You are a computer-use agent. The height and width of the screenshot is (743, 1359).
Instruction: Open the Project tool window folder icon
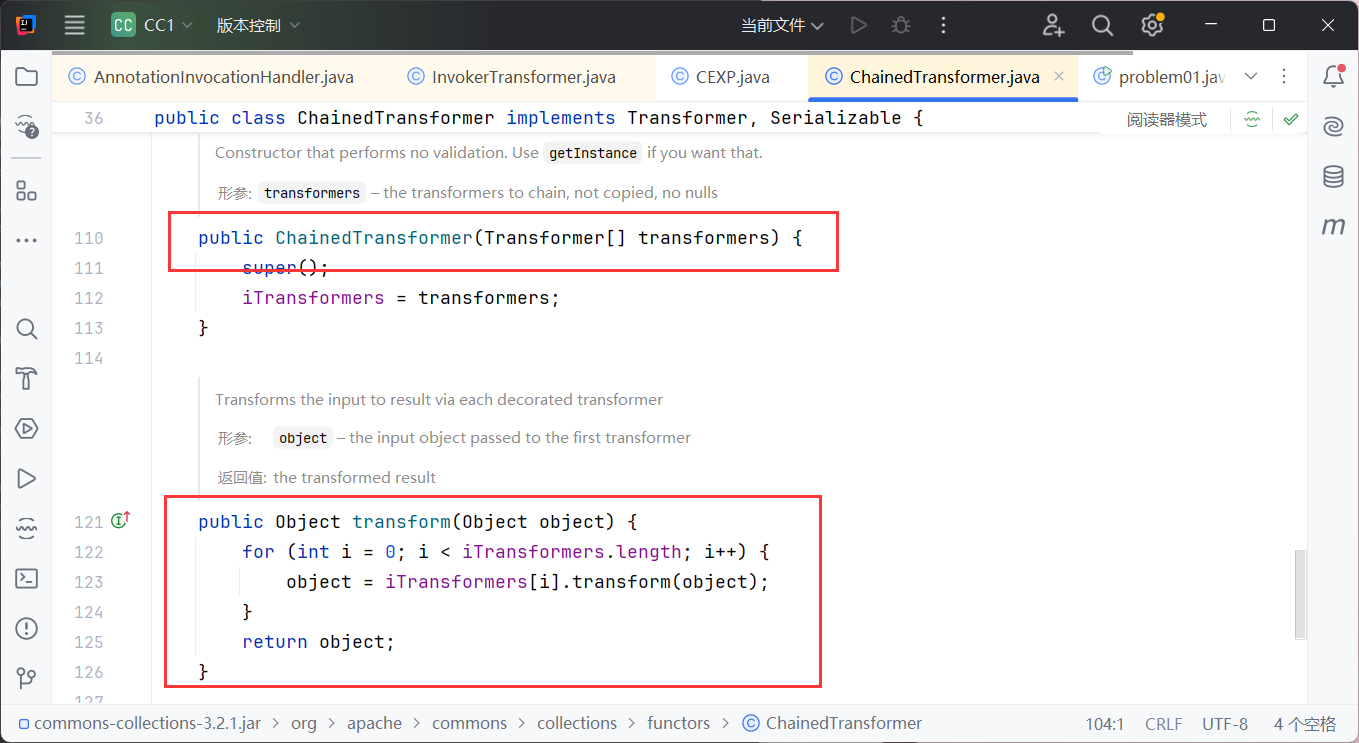click(x=27, y=77)
